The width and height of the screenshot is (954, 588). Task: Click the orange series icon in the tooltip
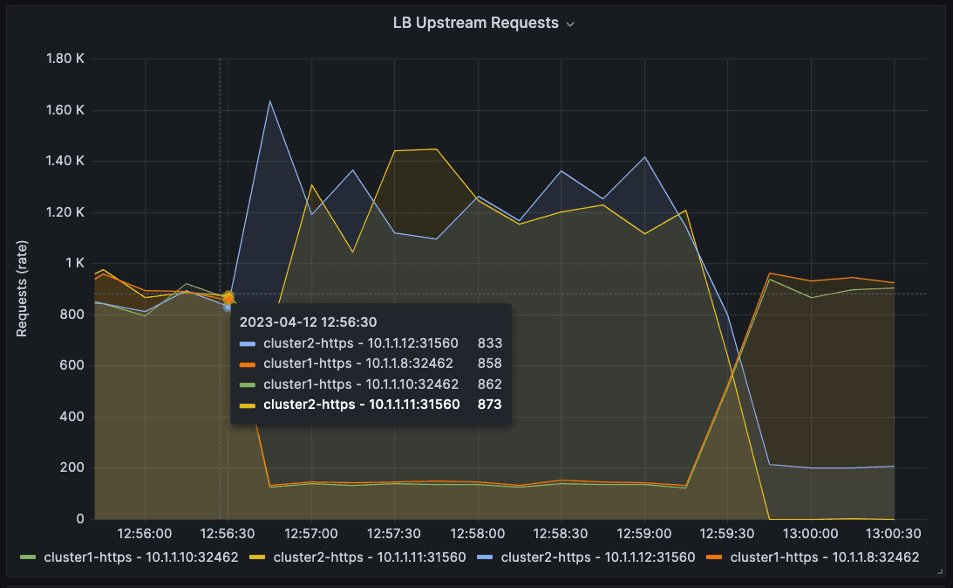pyautogui.click(x=249, y=364)
